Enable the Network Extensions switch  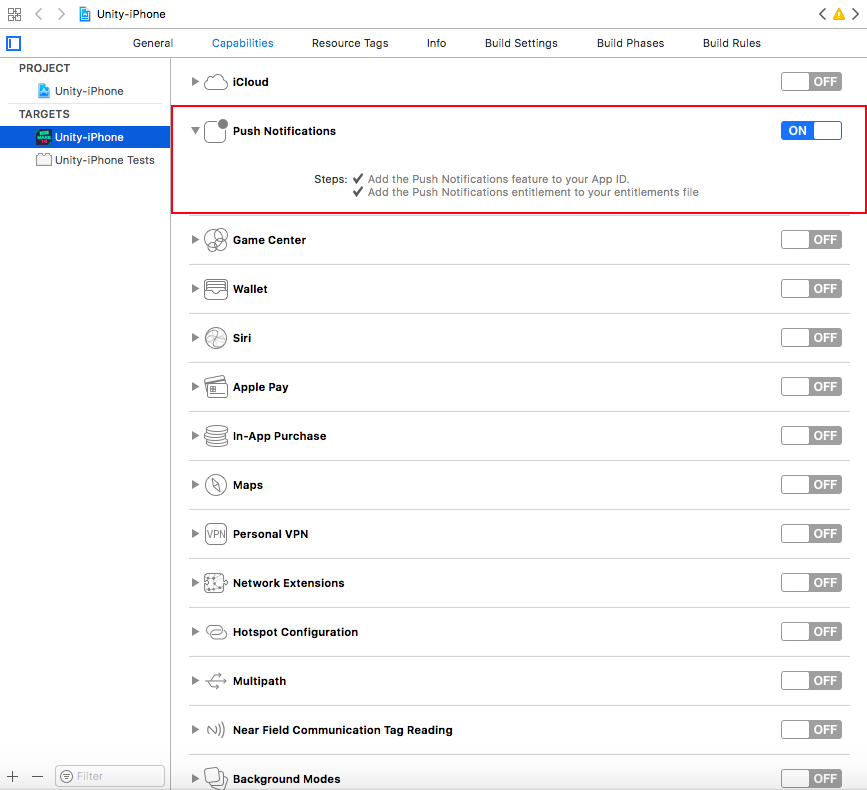(x=811, y=583)
